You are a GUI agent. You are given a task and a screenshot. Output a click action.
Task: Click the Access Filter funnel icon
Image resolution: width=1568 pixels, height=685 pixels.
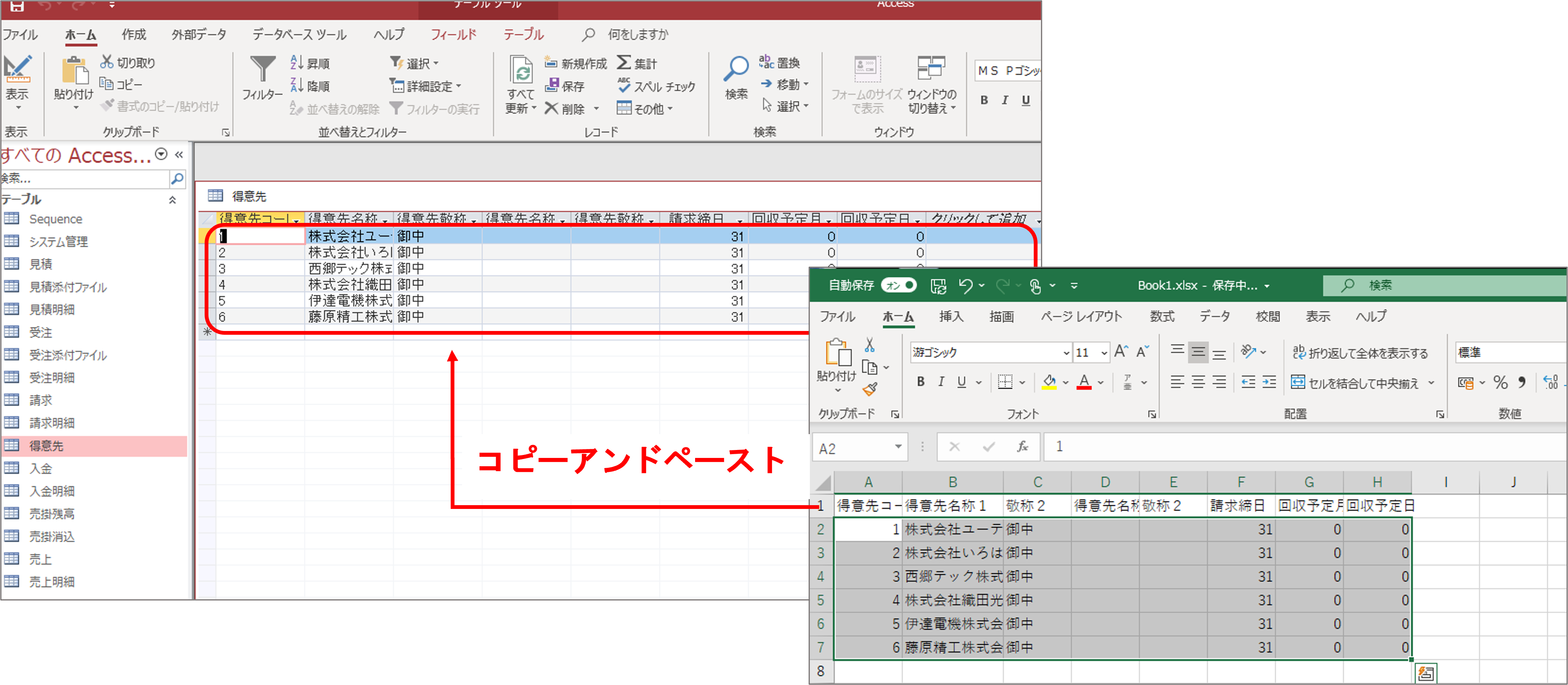coord(262,70)
